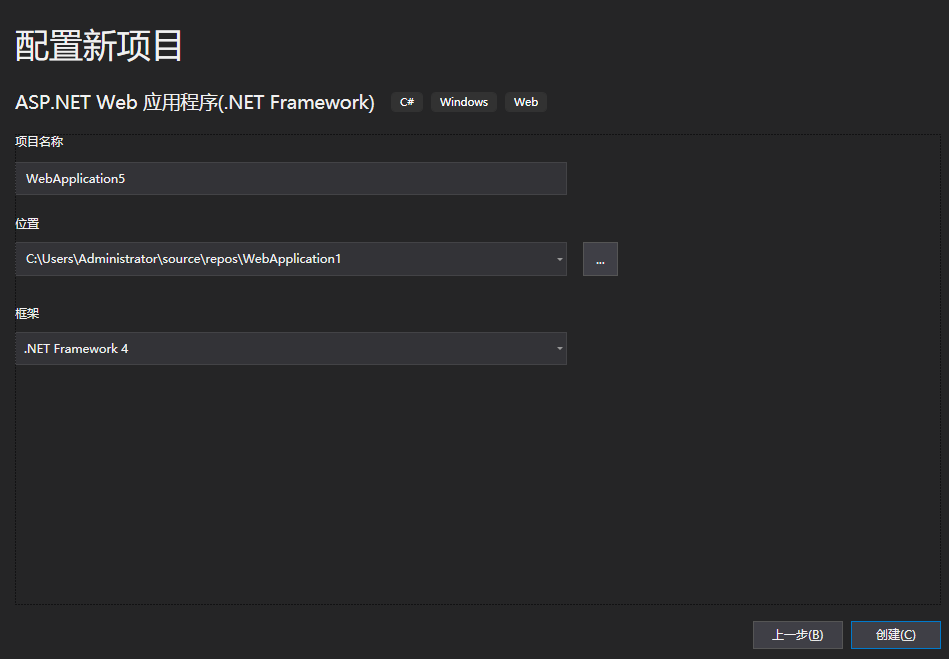The width and height of the screenshot is (949, 659).
Task: Browse for folder with the ... button
Action: click(x=600, y=259)
